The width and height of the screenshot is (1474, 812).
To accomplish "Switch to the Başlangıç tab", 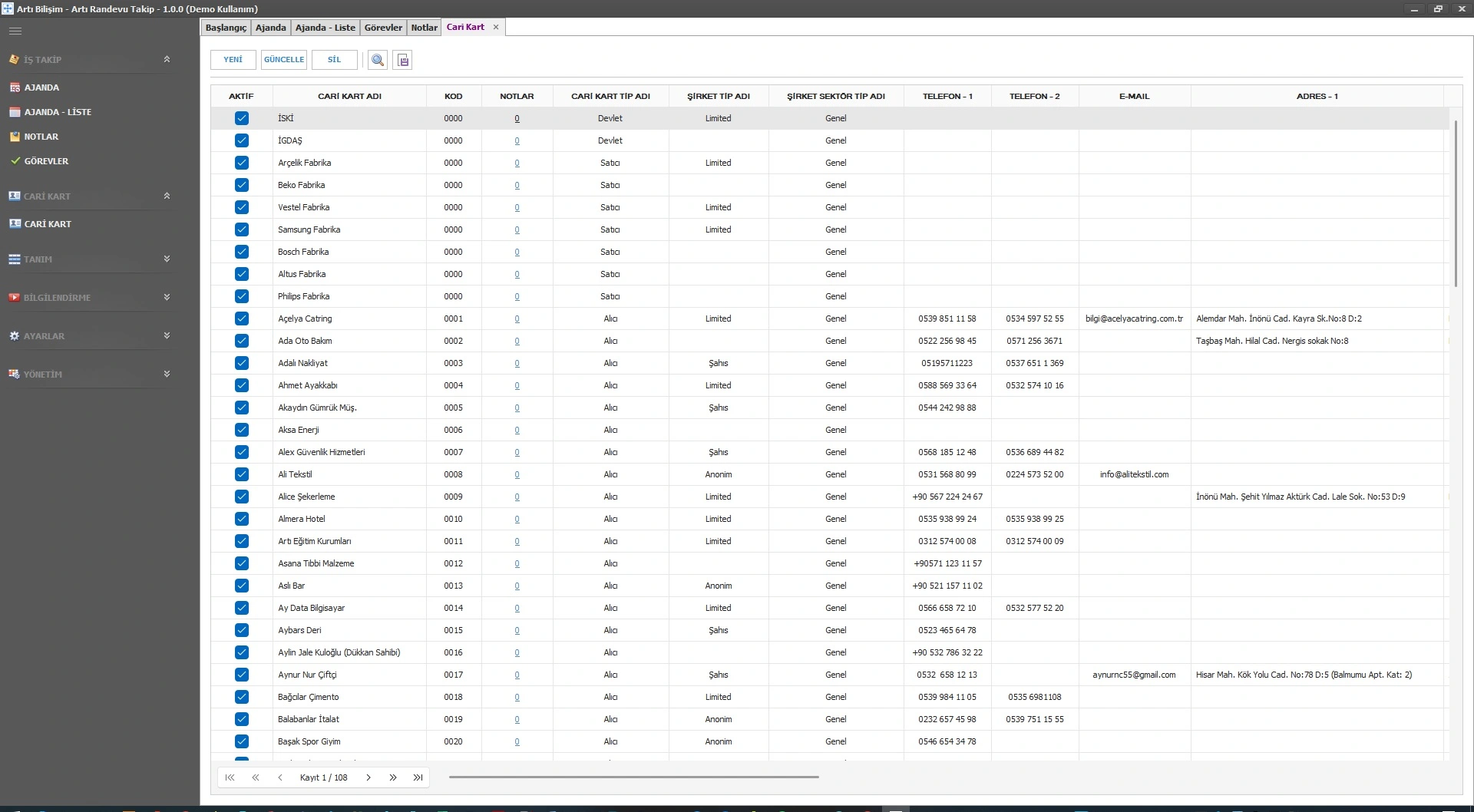I will [x=226, y=28].
